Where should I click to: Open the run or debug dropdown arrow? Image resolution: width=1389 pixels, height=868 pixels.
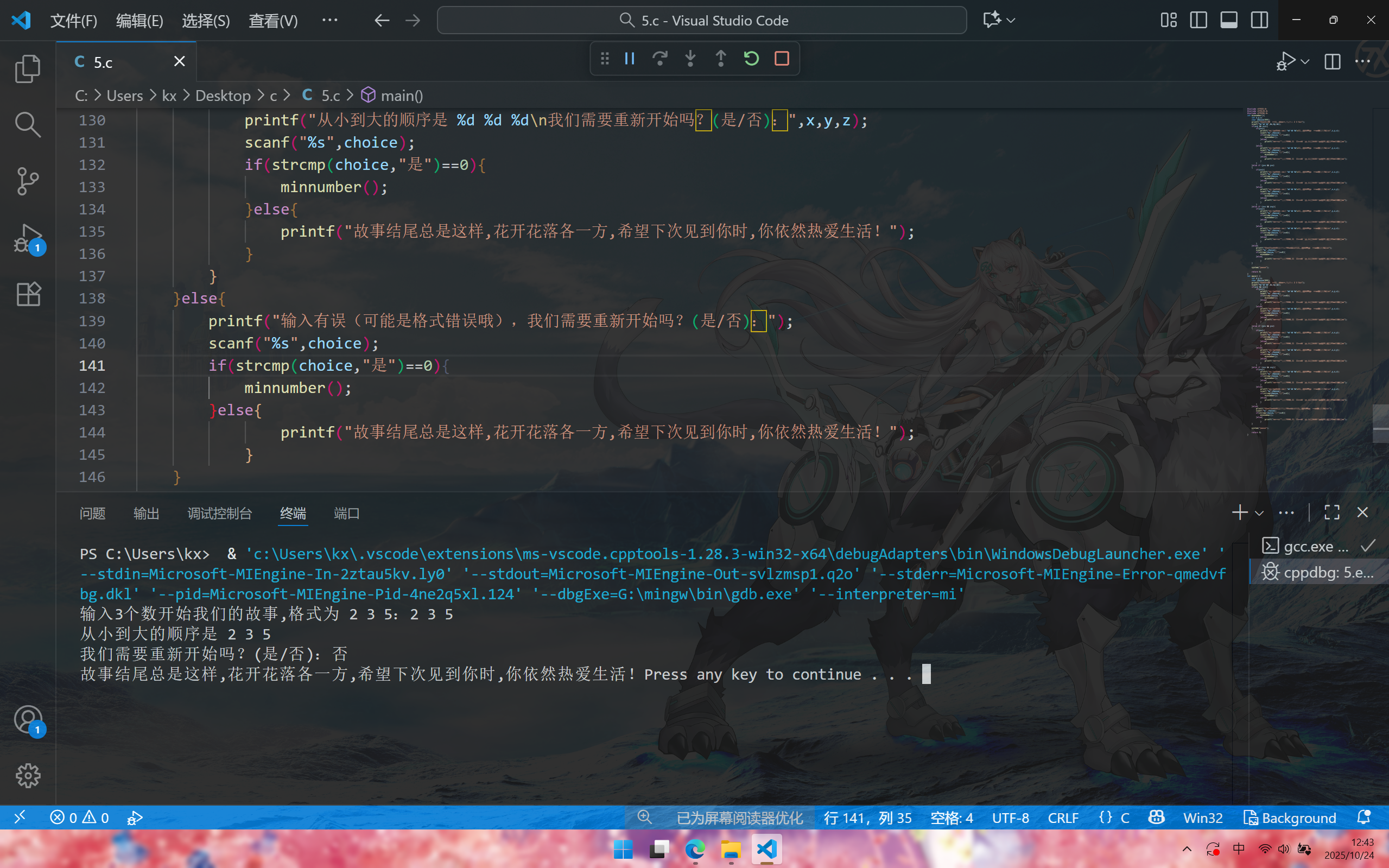[x=1305, y=61]
